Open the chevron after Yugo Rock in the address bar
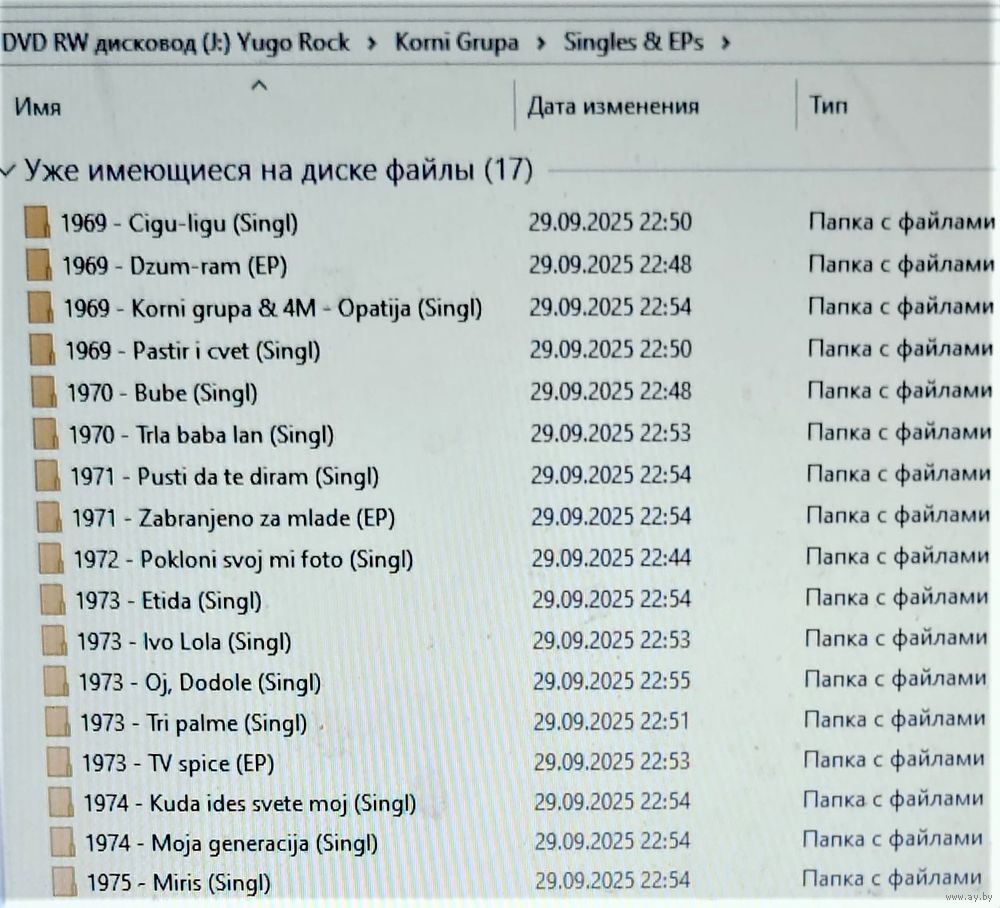This screenshot has width=1000, height=908. coord(371,43)
